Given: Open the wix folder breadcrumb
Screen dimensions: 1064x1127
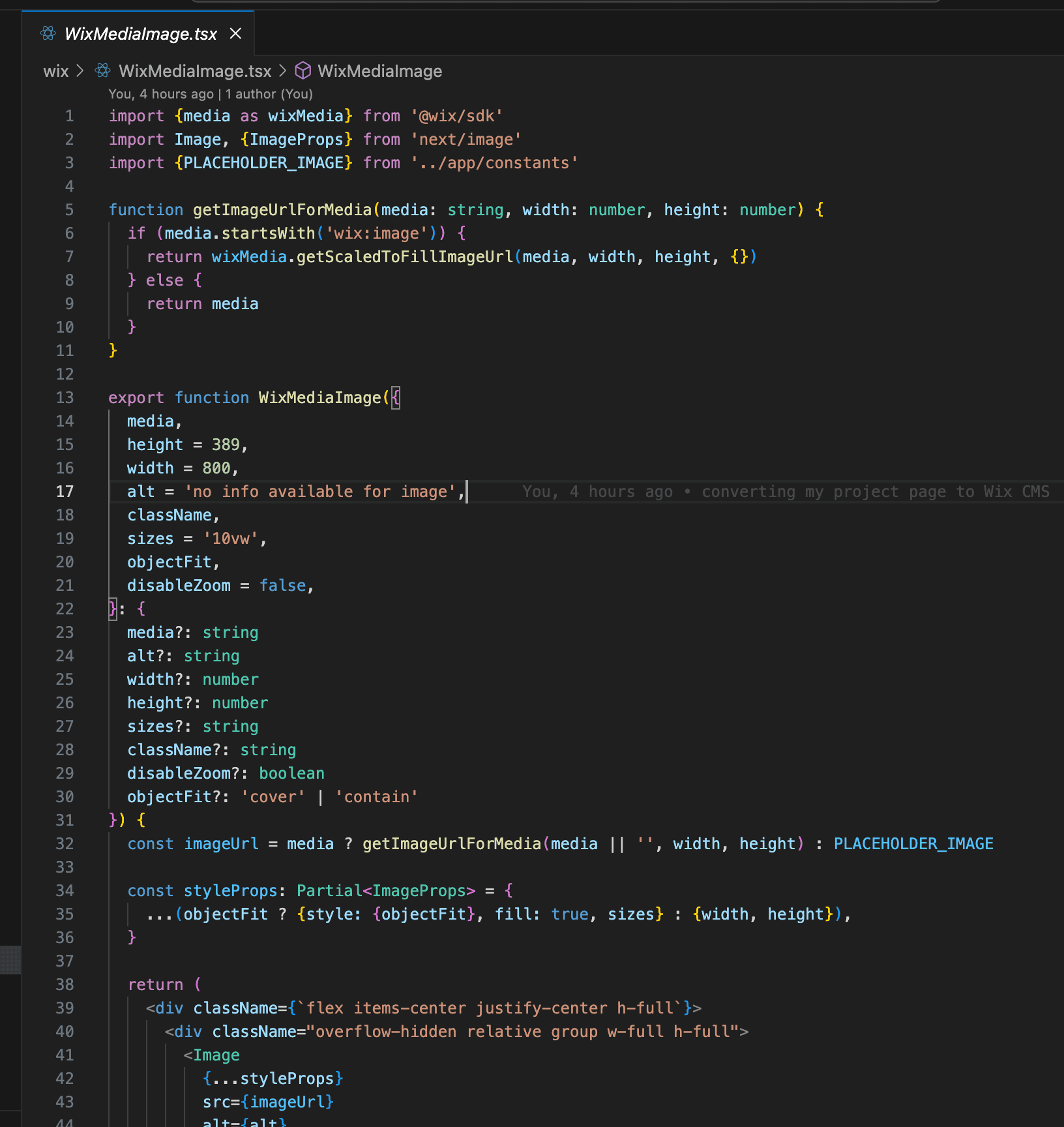Looking at the screenshot, I should (x=56, y=71).
